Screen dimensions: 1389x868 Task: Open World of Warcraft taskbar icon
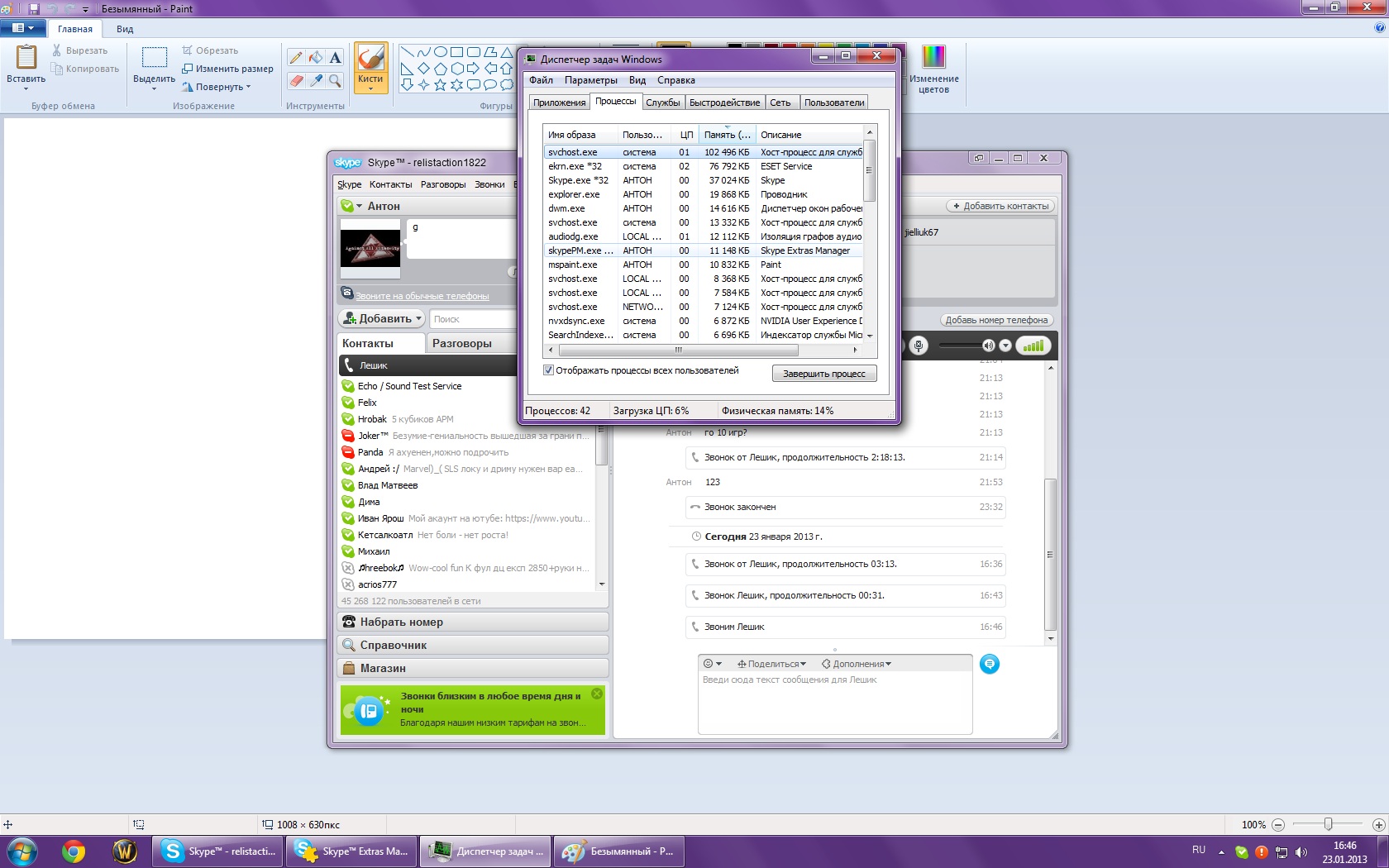tap(125, 851)
